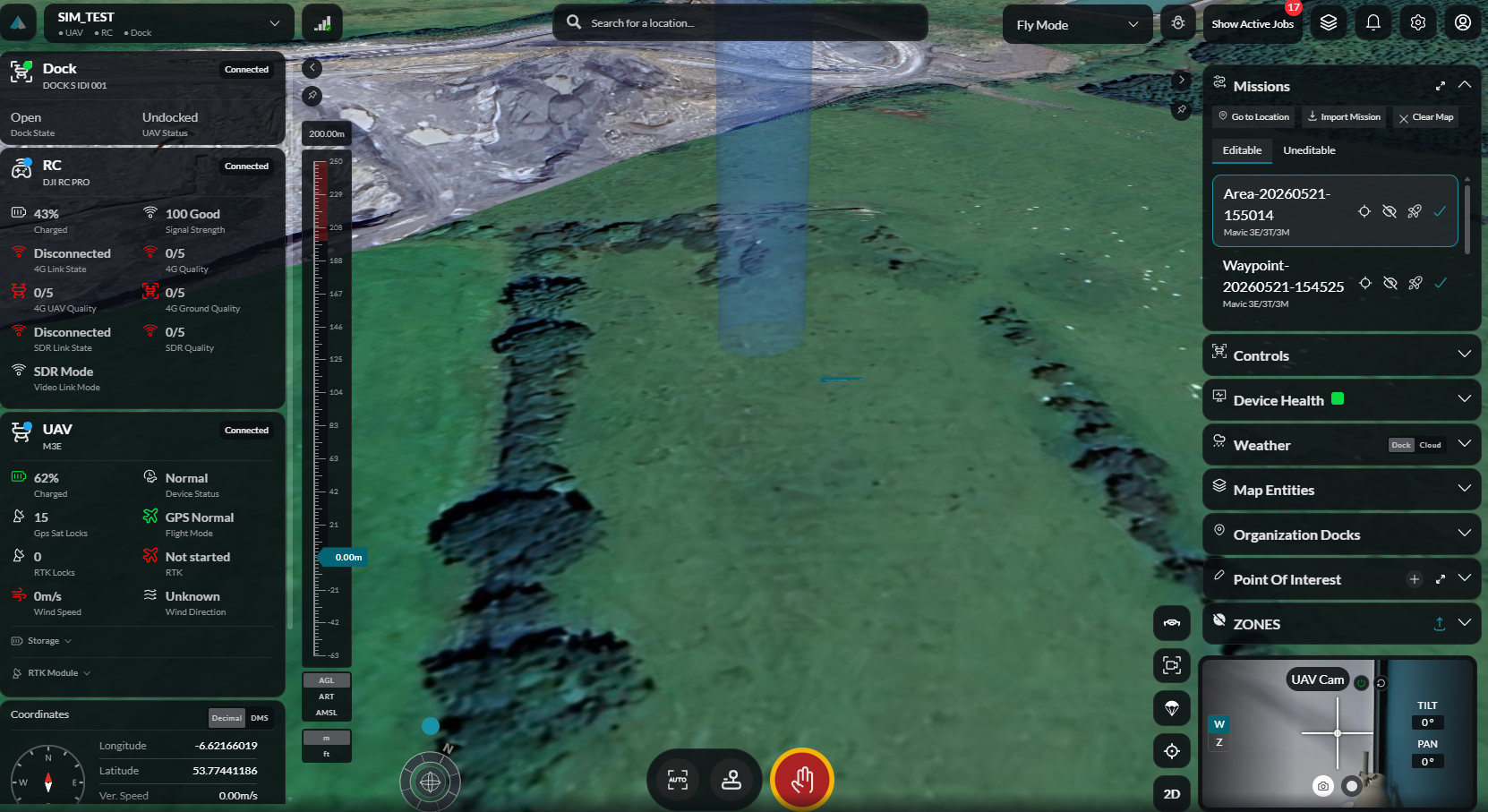Select the AMSL altitude mode
Screen dimensions: 1488x812
[x=327, y=713]
